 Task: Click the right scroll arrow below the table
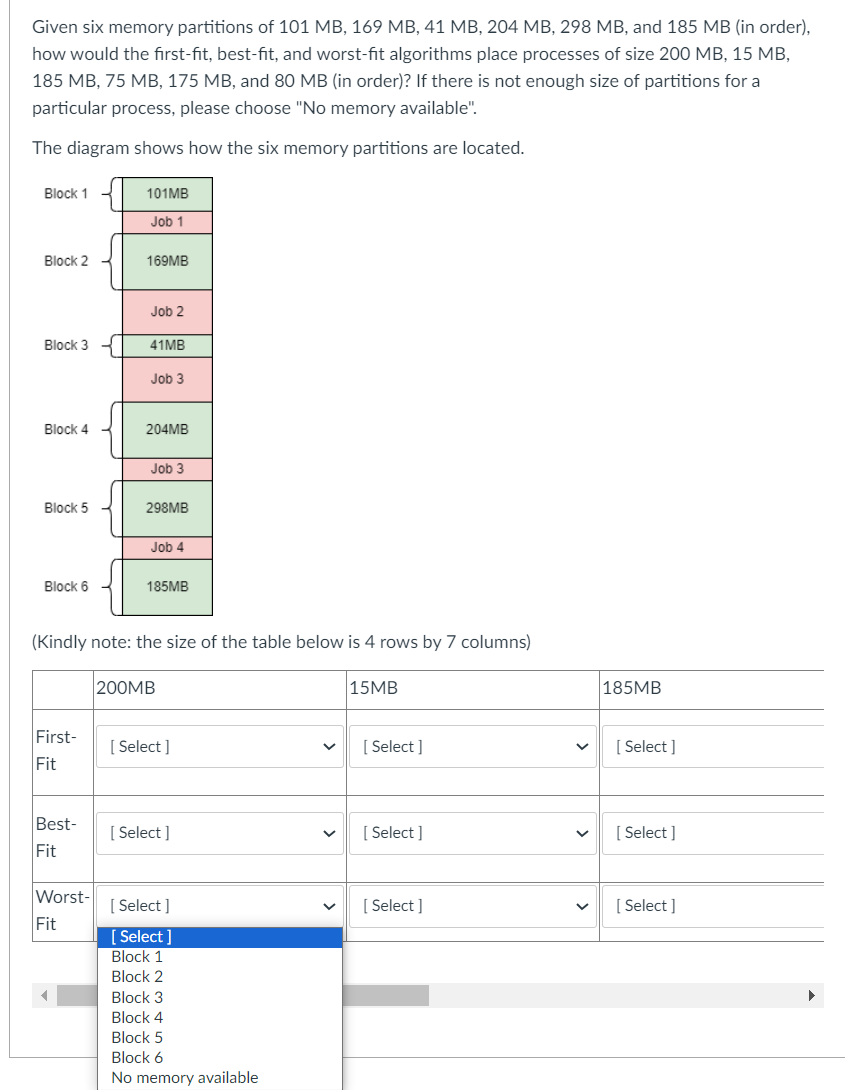pos(812,995)
